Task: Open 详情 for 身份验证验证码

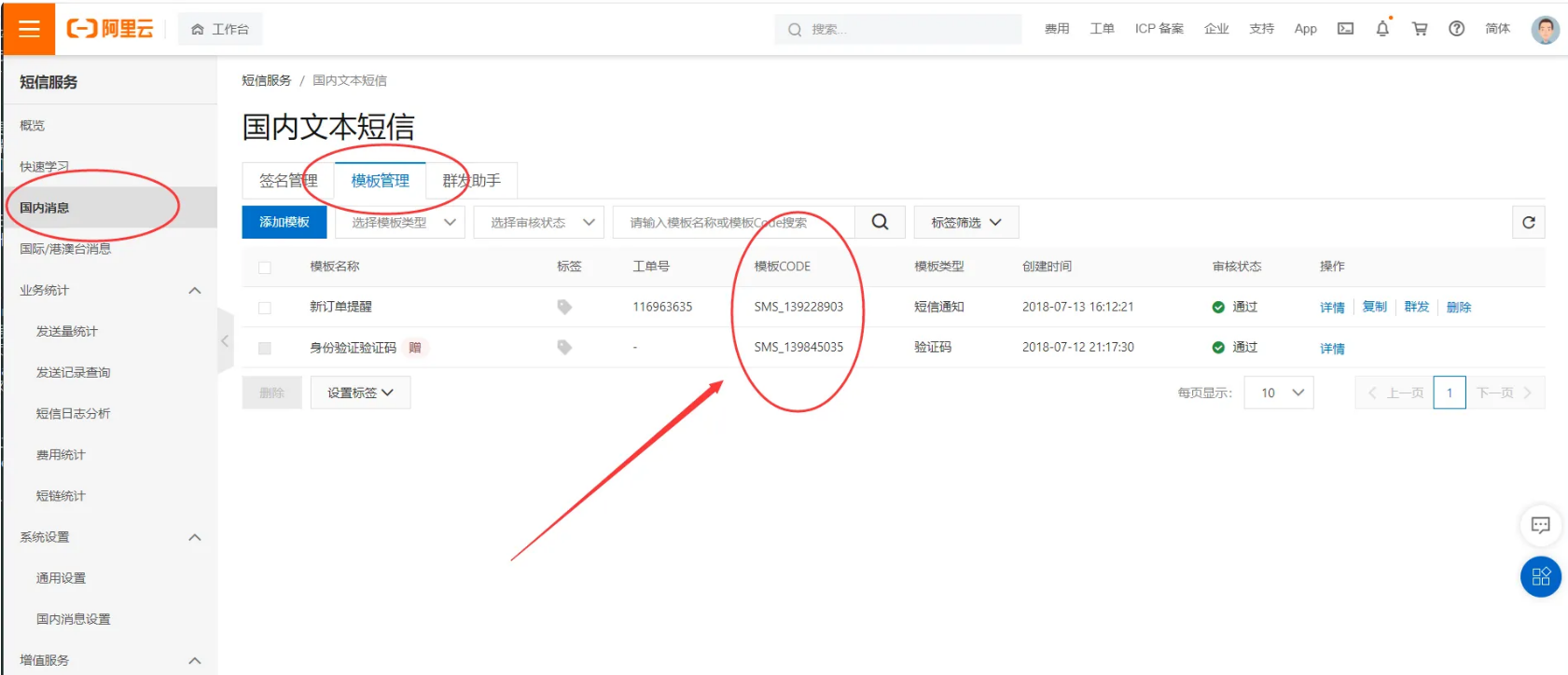Action: [1332, 349]
